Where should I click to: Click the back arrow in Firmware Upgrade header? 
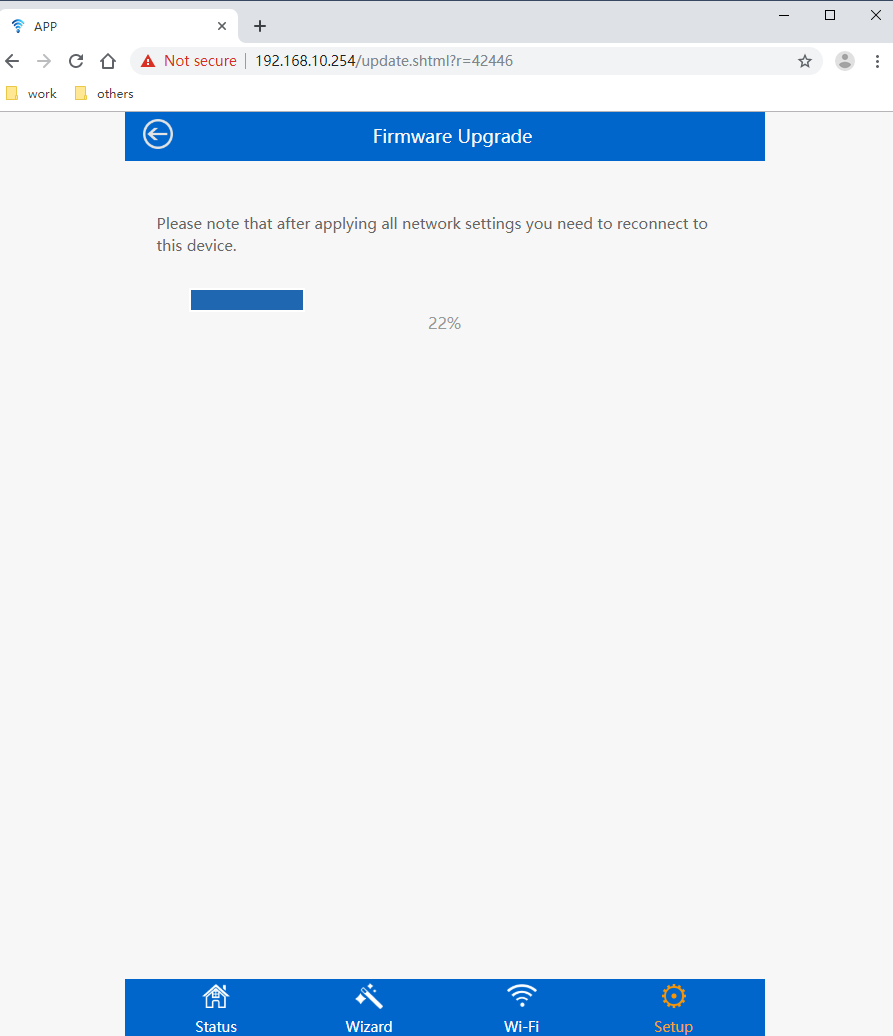click(158, 134)
